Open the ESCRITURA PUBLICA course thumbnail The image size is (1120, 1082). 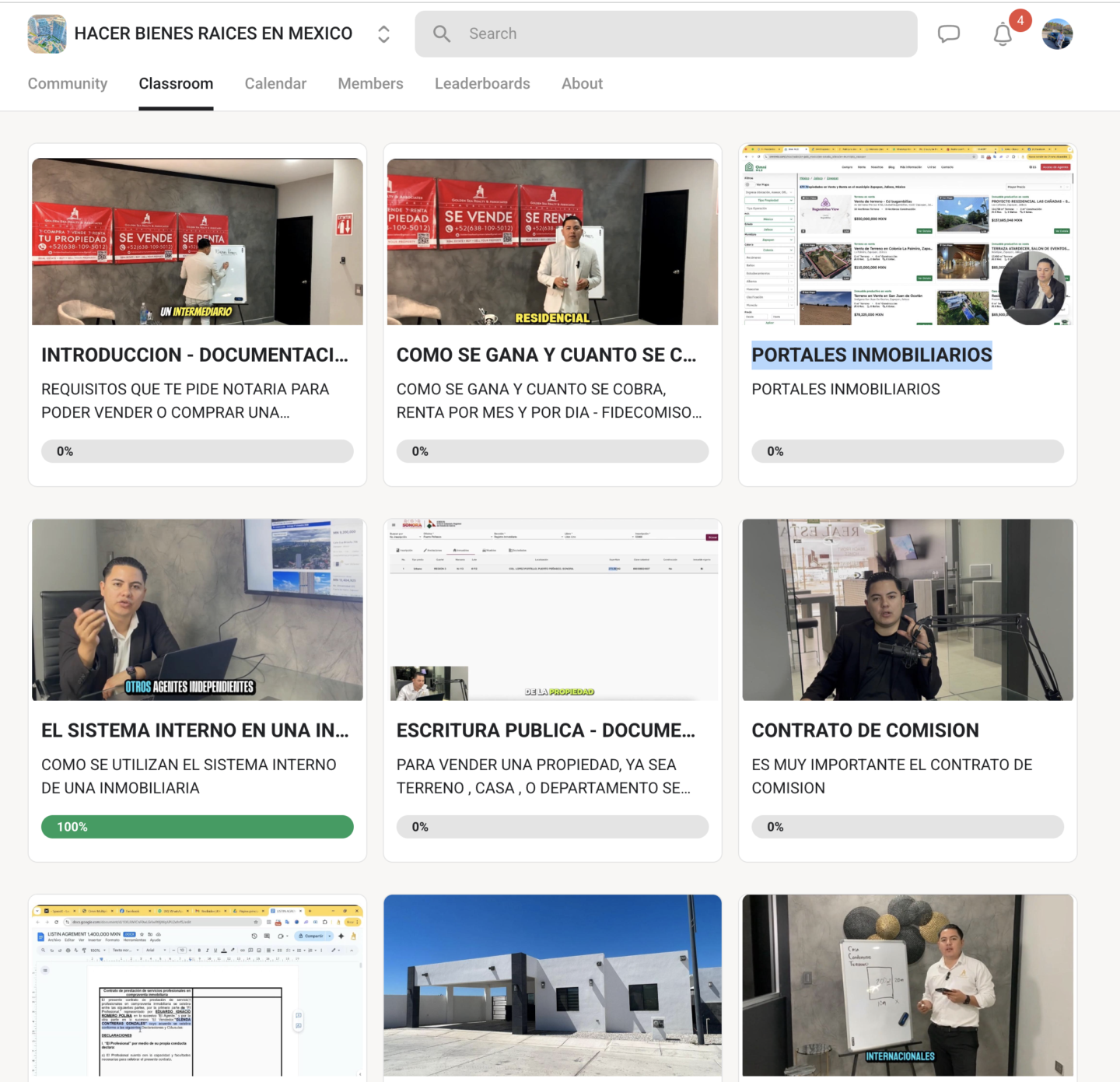tap(553, 610)
